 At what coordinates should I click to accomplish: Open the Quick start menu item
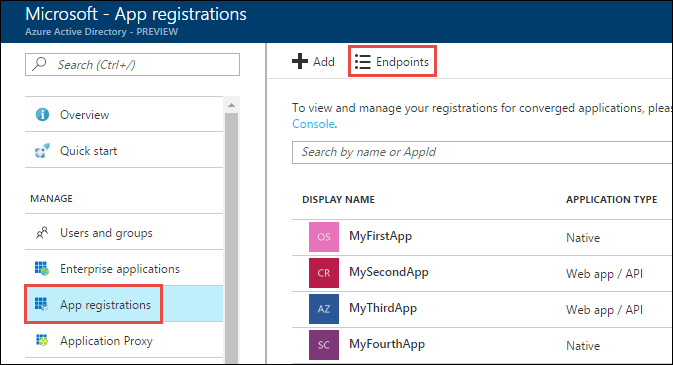point(124,151)
